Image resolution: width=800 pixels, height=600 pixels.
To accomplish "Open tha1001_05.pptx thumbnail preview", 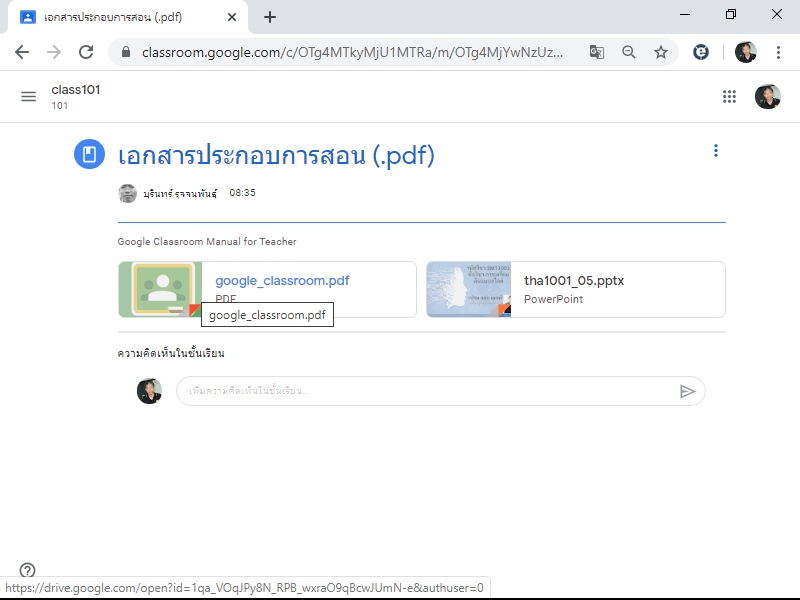I will [469, 289].
